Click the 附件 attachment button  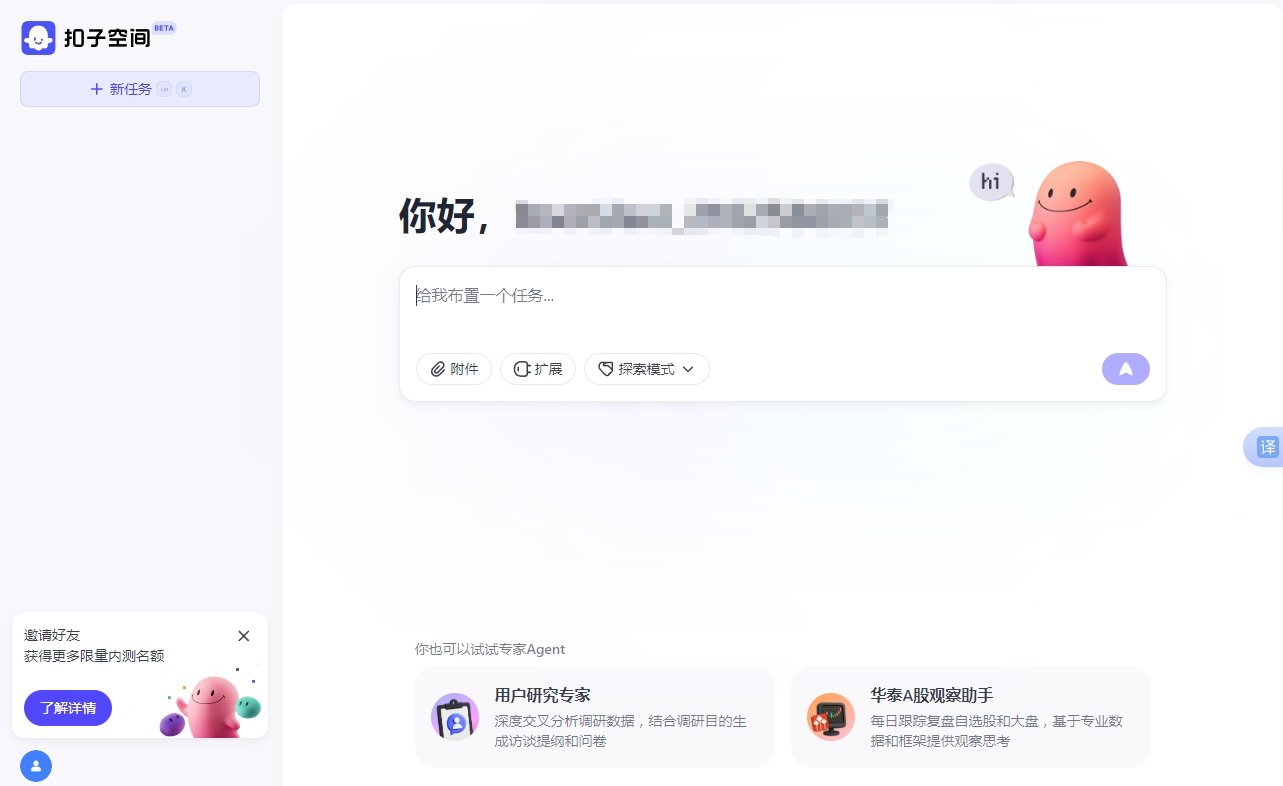[454, 369]
